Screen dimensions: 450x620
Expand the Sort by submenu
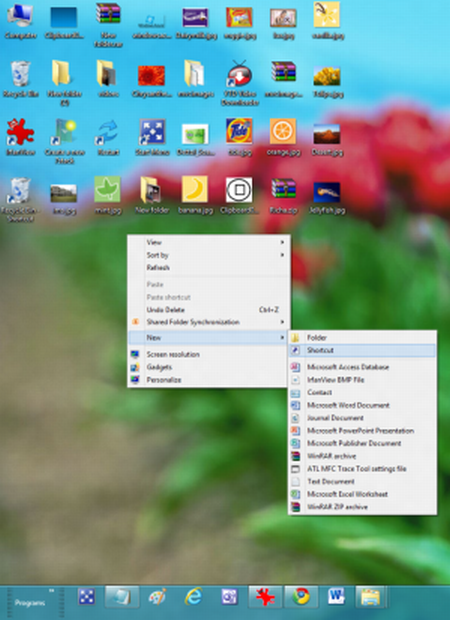pyautogui.click(x=209, y=255)
